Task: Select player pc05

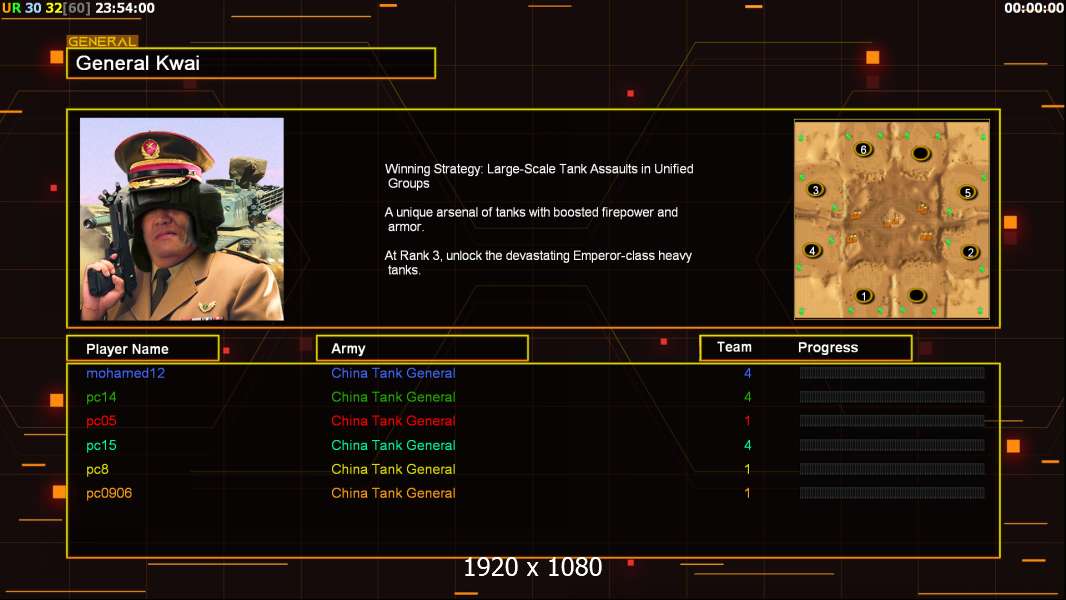Action: pyautogui.click(x=101, y=421)
